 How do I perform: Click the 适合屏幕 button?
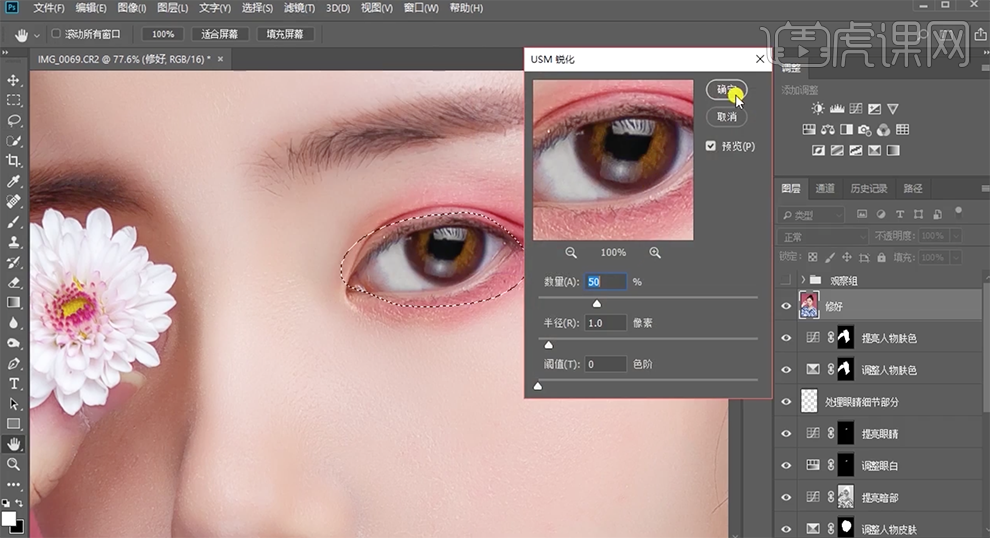pos(220,34)
